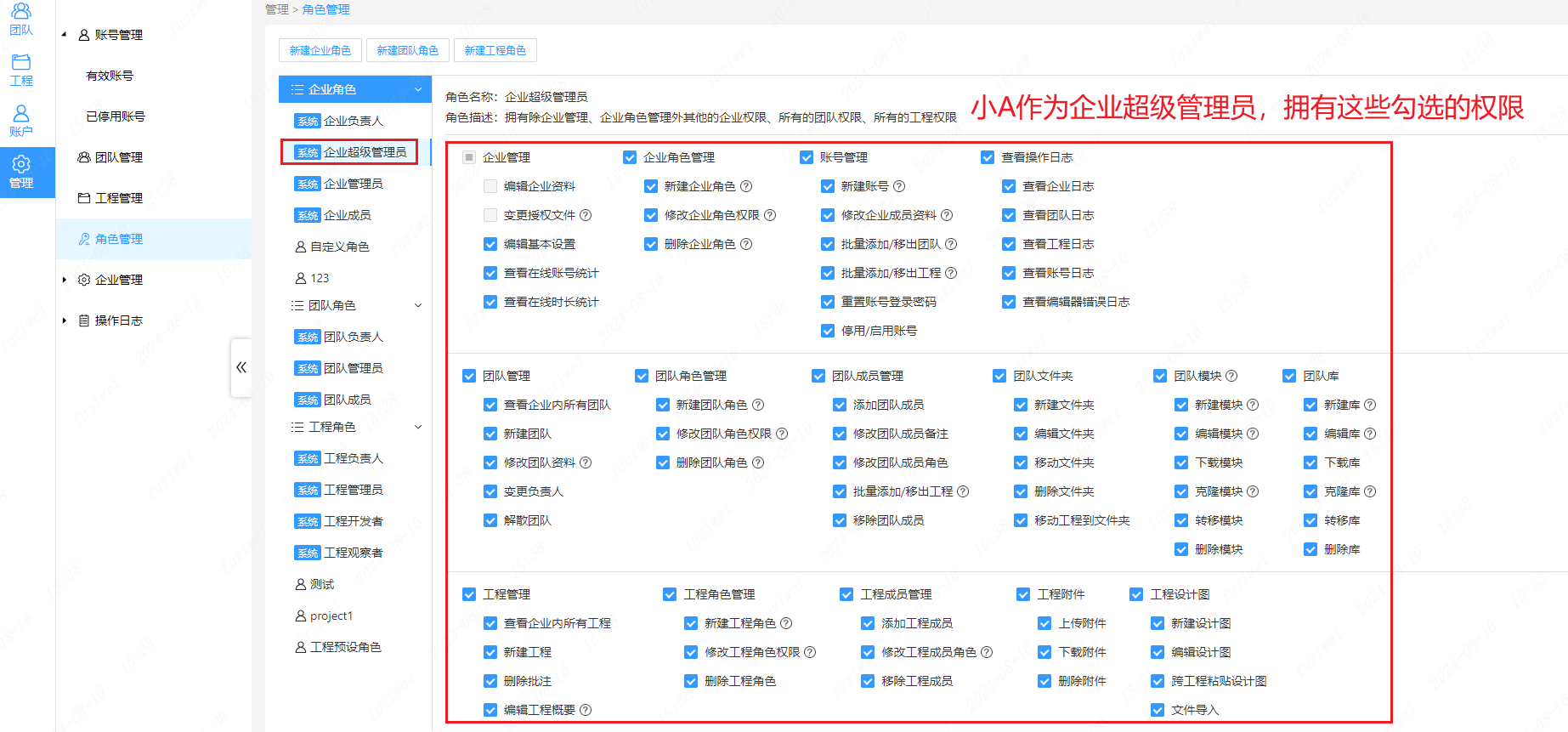This screenshot has width=1568, height=732.
Task: Uncheck the 查看在线账号统计 checkbox
Action: [490, 273]
